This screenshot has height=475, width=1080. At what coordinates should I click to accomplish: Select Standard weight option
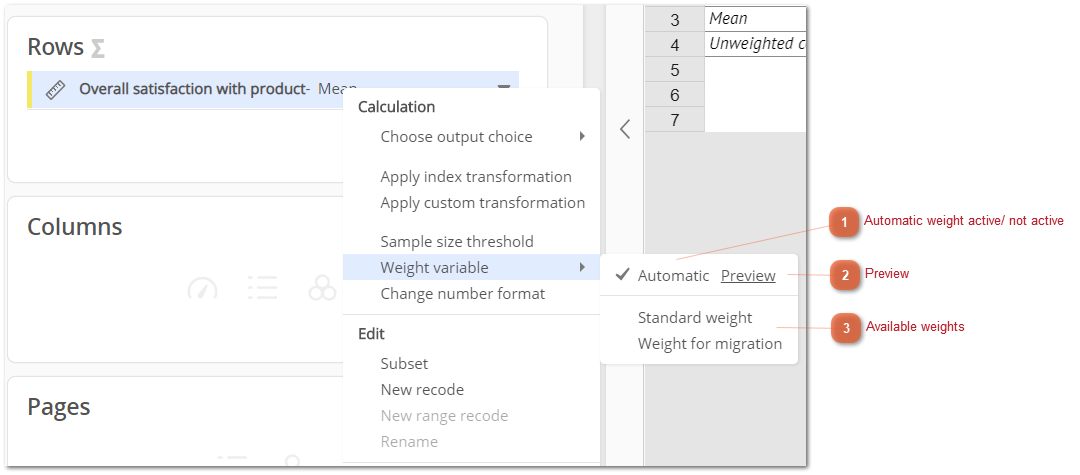pos(695,317)
